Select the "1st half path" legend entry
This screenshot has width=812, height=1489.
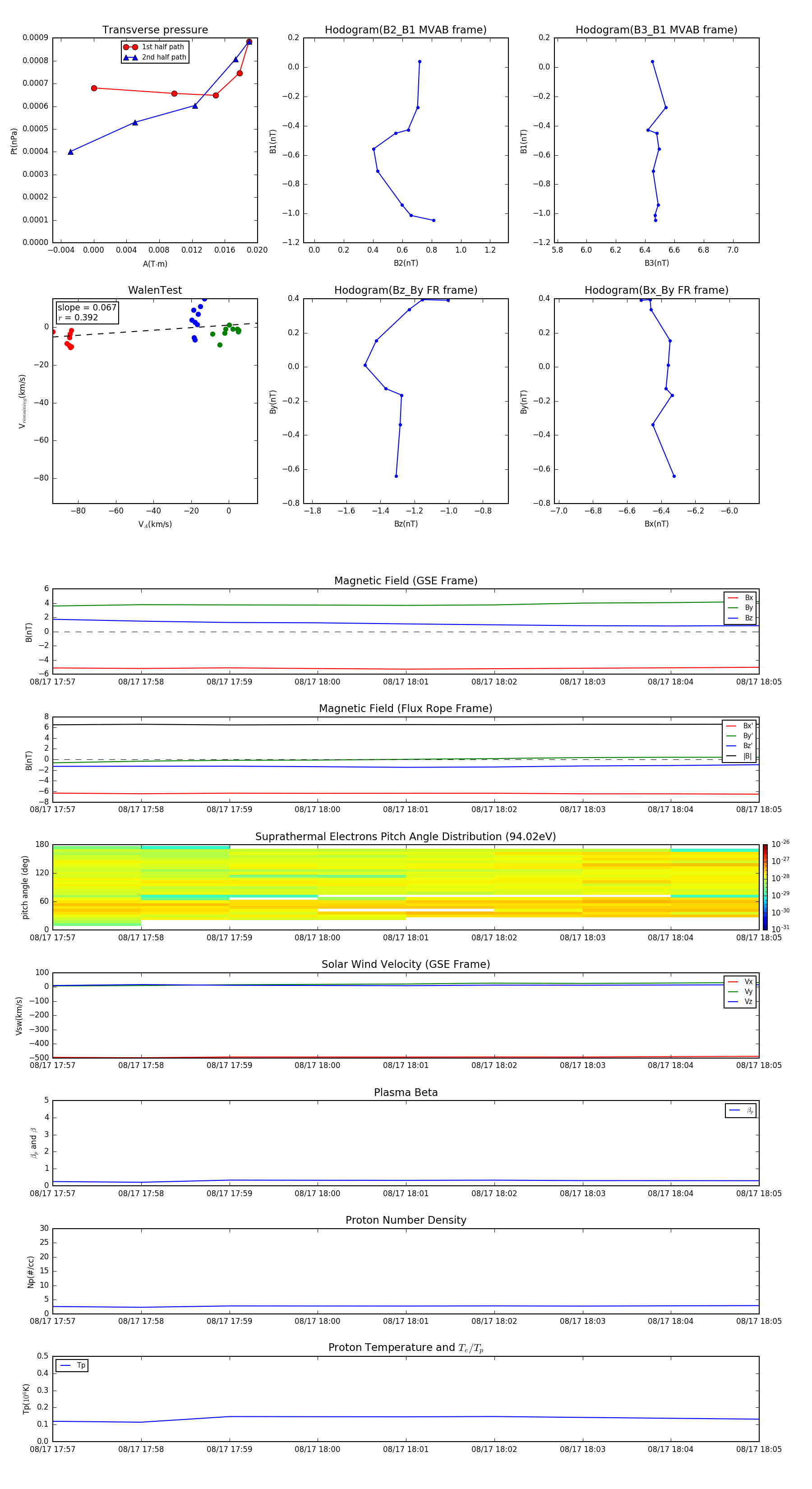click(x=154, y=47)
